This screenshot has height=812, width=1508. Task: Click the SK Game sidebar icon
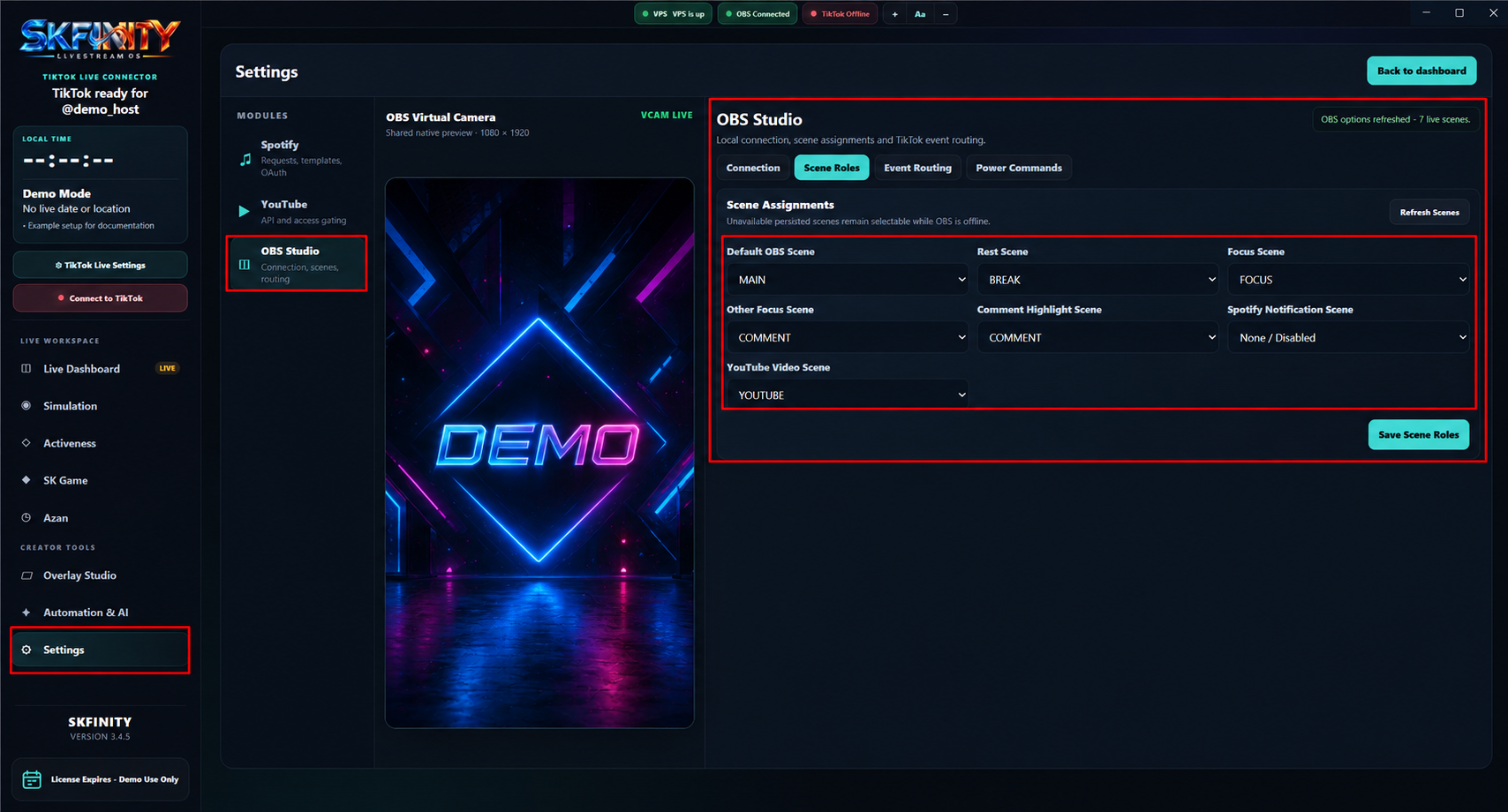tap(26, 479)
